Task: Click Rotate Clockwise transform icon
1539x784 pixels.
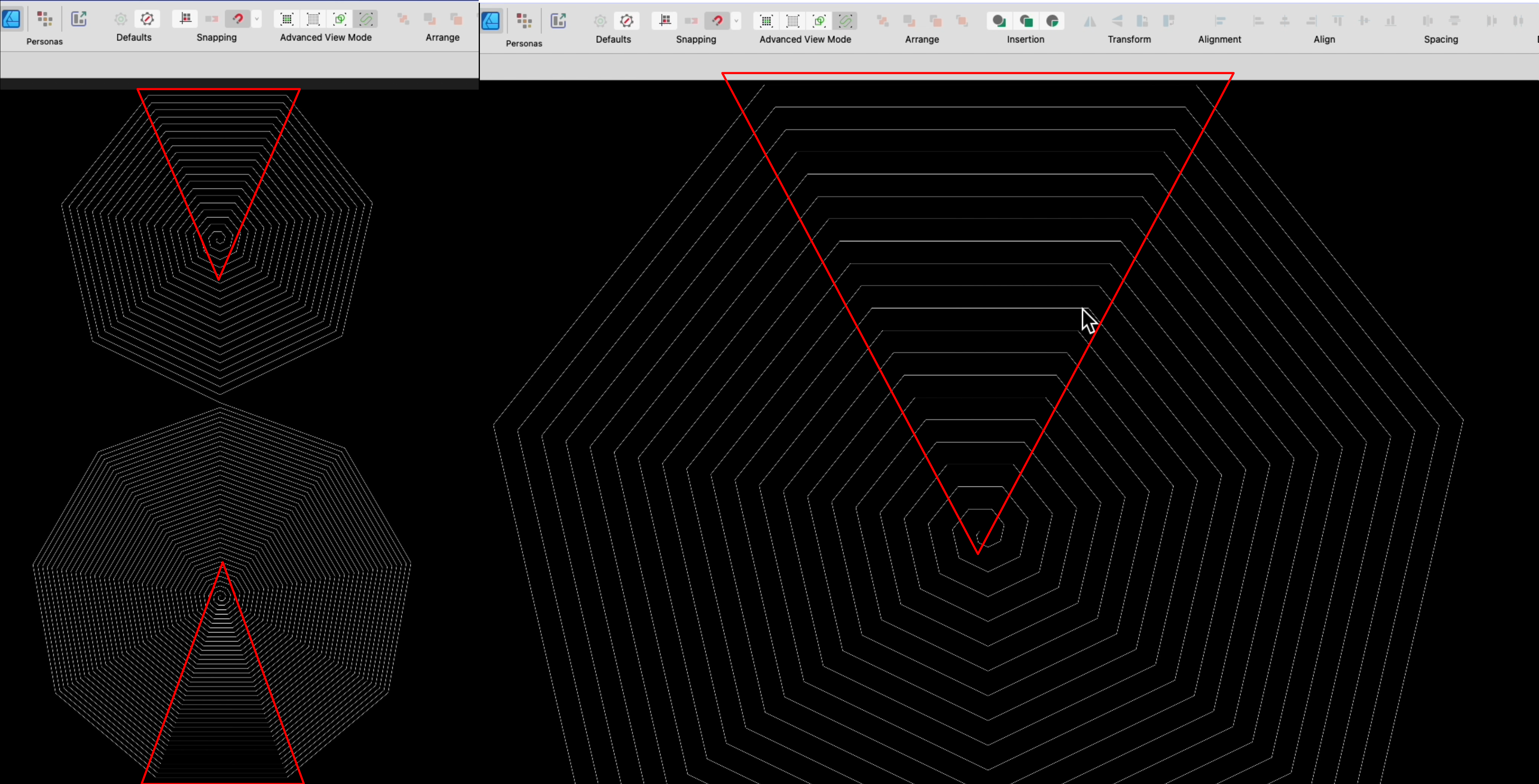Action: click(x=1169, y=21)
